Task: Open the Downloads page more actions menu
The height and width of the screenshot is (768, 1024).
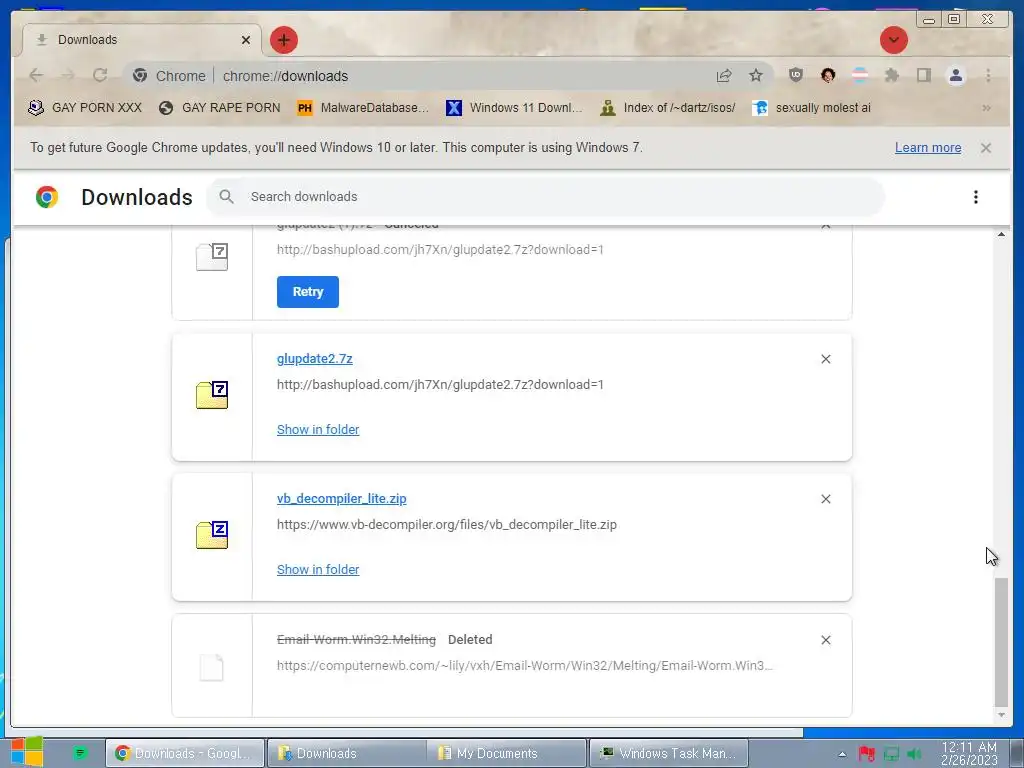Action: tap(975, 197)
